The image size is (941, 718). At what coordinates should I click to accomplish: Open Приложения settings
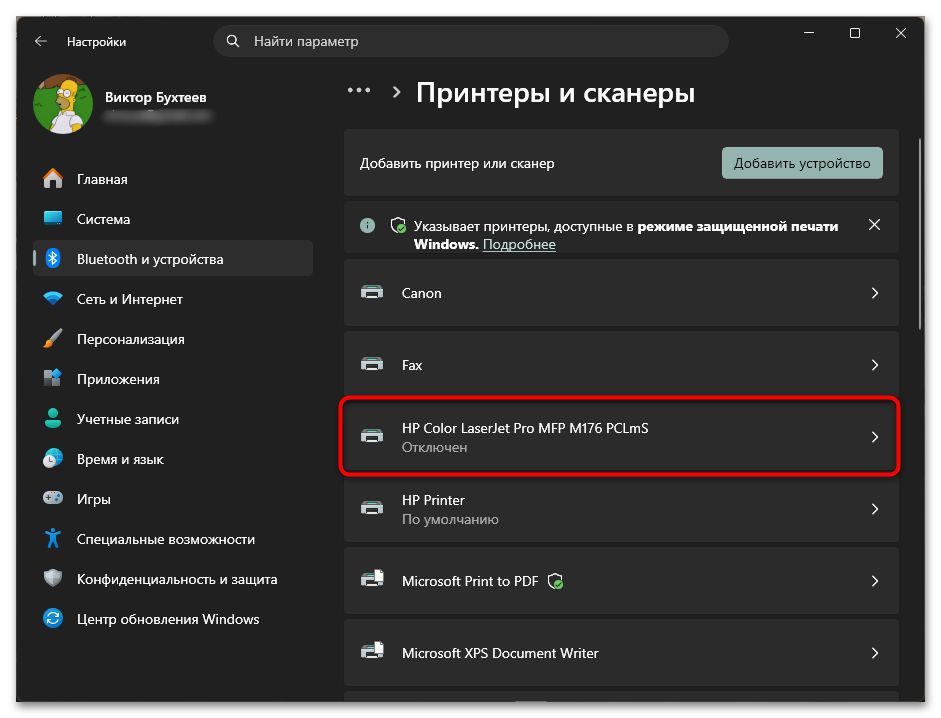(x=173, y=379)
